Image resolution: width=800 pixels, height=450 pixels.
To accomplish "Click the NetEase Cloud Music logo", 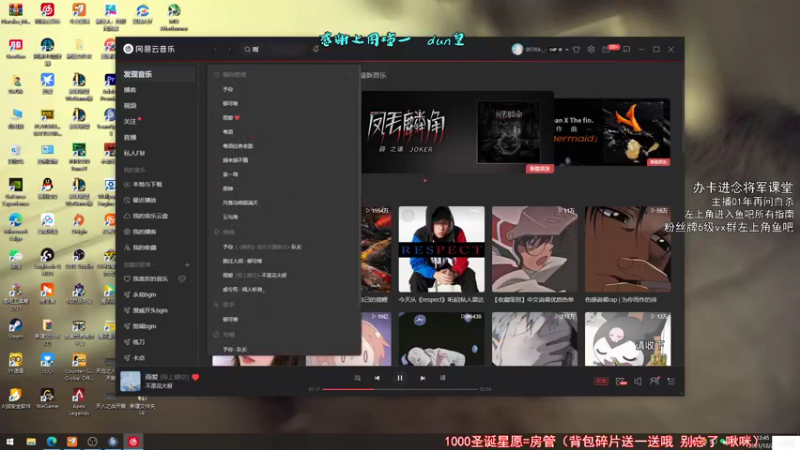I will point(149,49).
